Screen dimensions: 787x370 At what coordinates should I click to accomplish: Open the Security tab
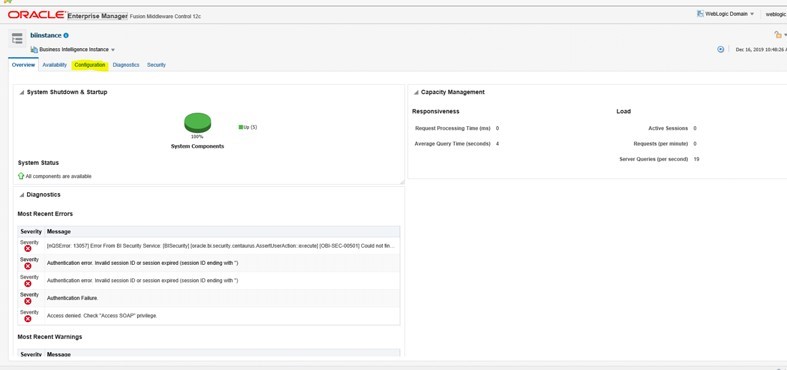(156, 65)
